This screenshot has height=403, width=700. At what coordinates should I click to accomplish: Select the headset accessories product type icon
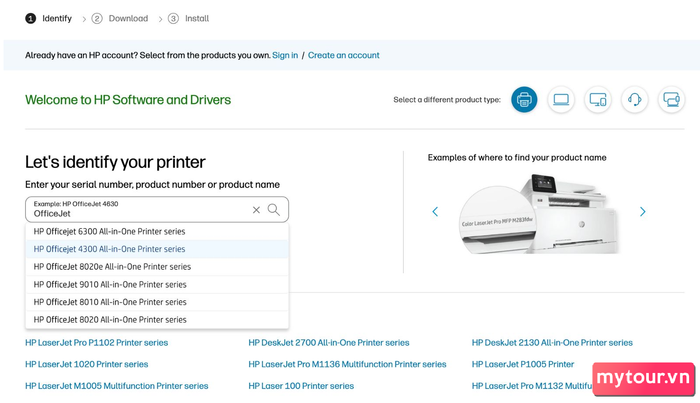coord(634,100)
